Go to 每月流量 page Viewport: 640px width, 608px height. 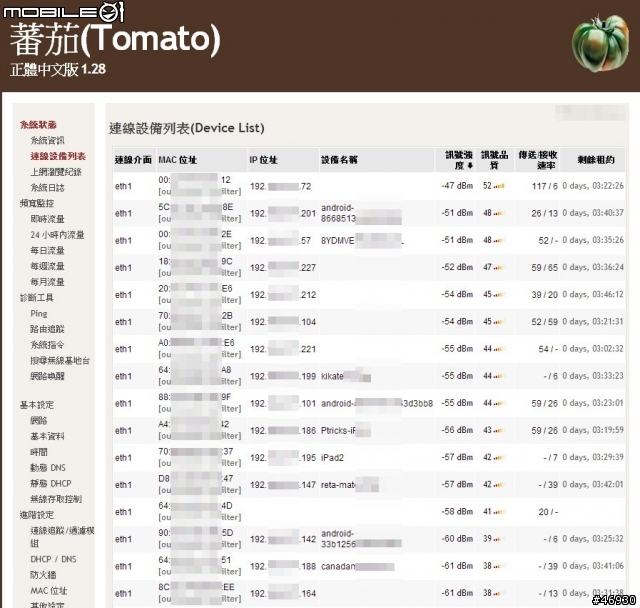tap(47, 282)
